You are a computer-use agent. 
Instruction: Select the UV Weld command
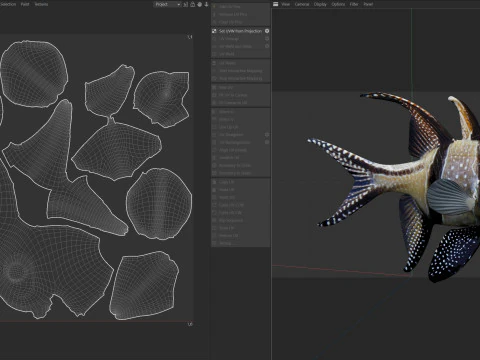coord(240,54)
